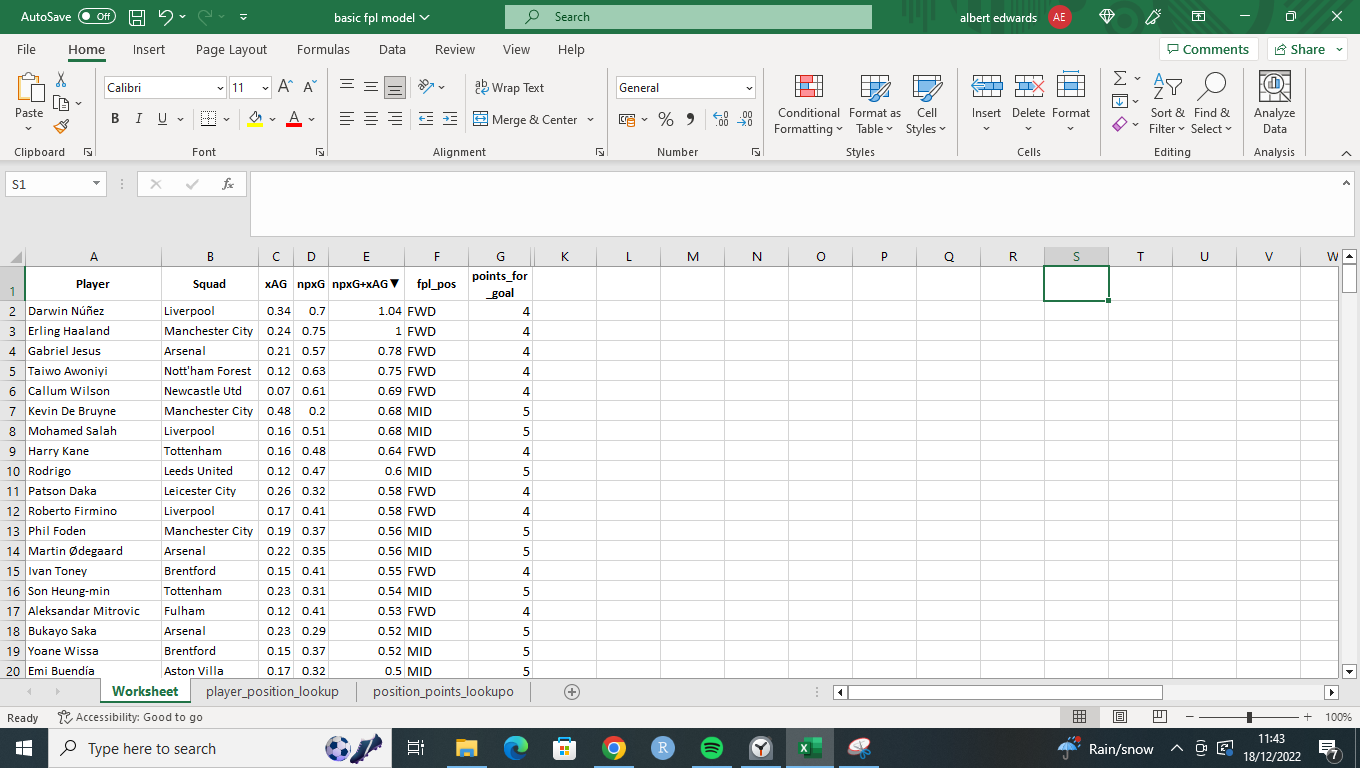
Task: Toggle the AutoSave switch
Action: coord(97,17)
